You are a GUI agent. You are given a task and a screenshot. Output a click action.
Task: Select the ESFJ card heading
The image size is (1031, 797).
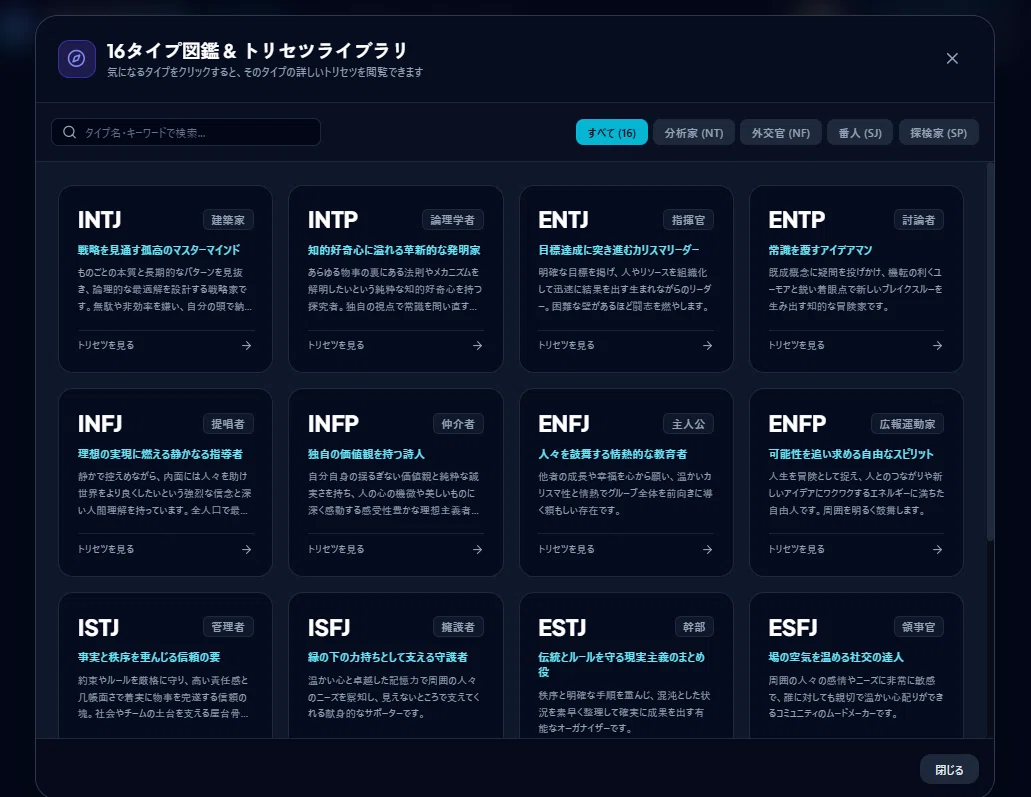pyautogui.click(x=793, y=628)
